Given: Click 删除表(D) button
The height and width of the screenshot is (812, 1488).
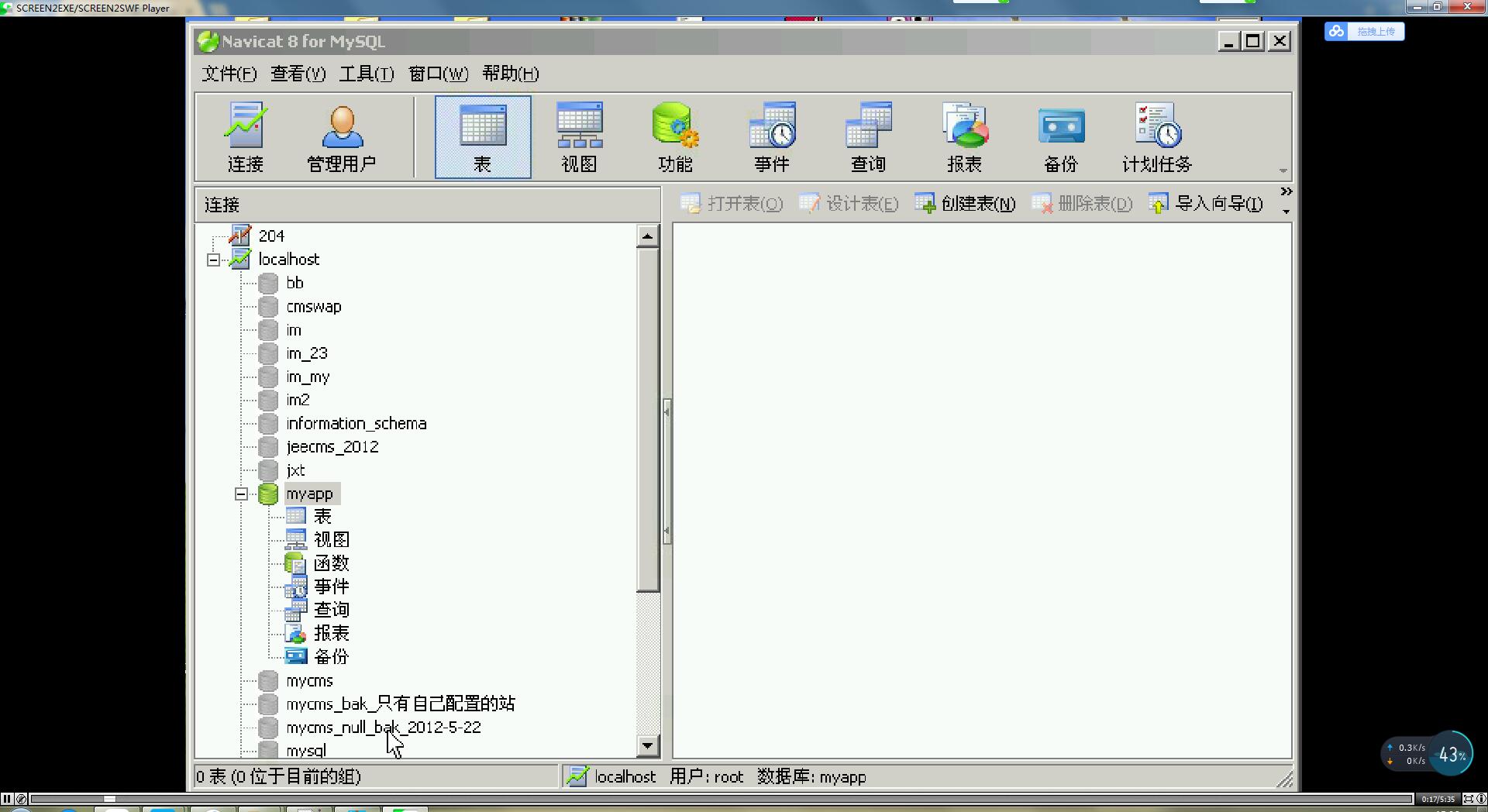Looking at the screenshot, I should (x=1082, y=204).
